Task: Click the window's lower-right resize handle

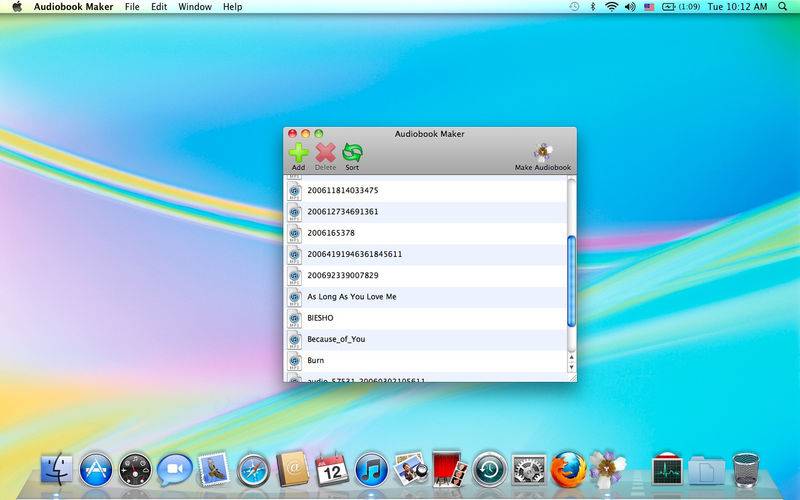Action: coord(572,377)
